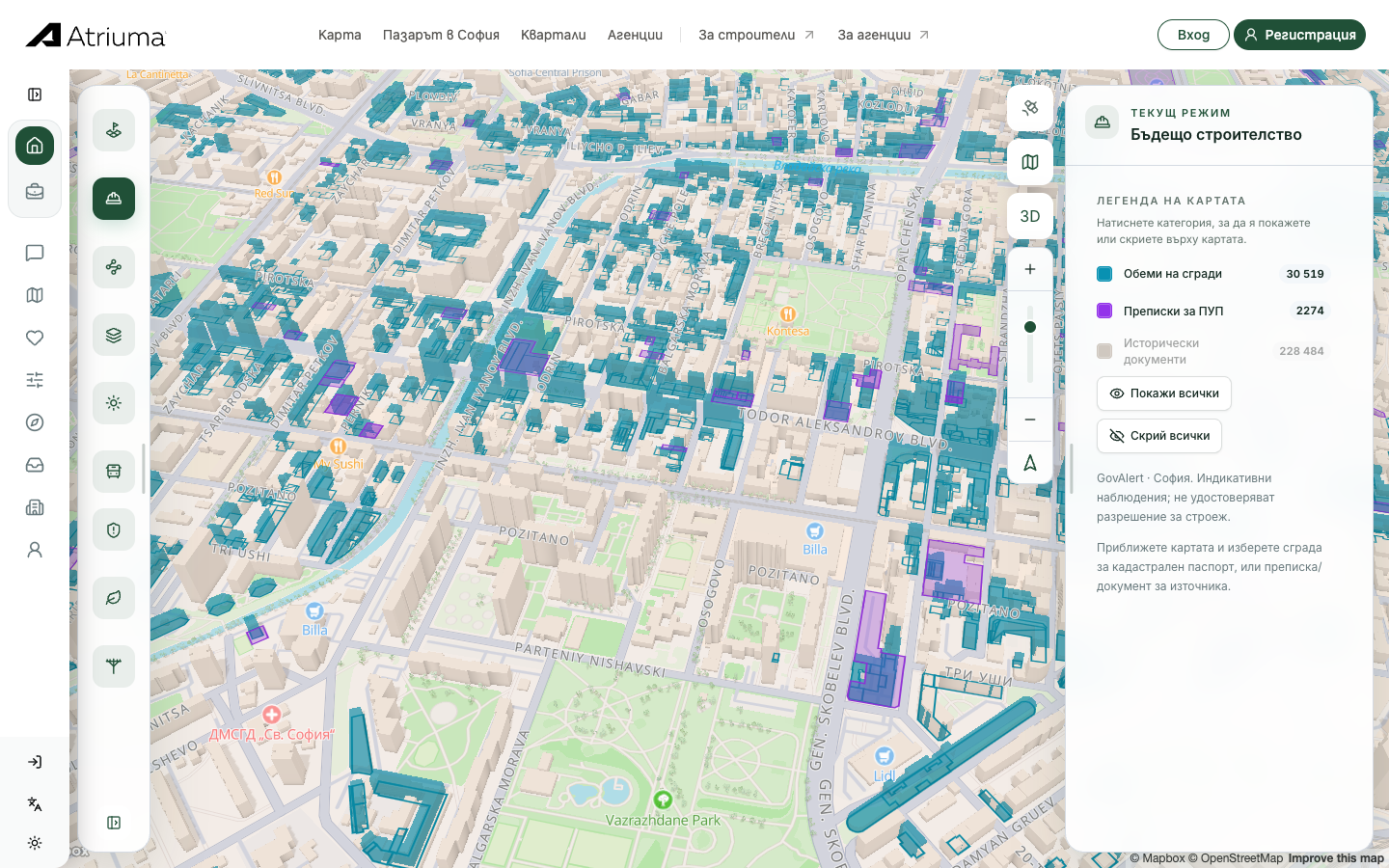Click the Регистрация button
Image resolution: width=1389 pixels, height=868 pixels.
pos(1299,35)
